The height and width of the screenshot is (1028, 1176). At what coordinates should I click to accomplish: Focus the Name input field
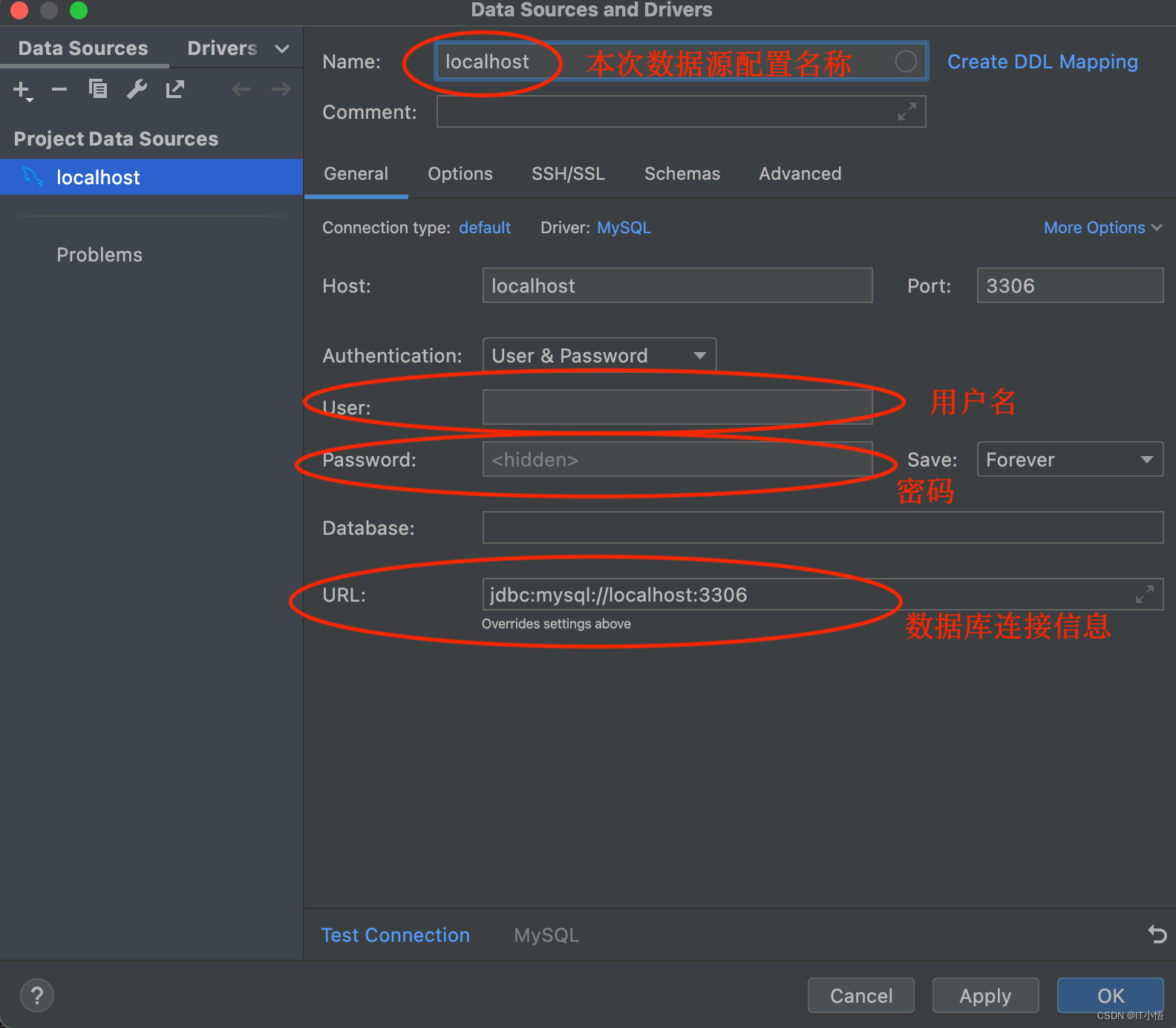click(x=681, y=62)
